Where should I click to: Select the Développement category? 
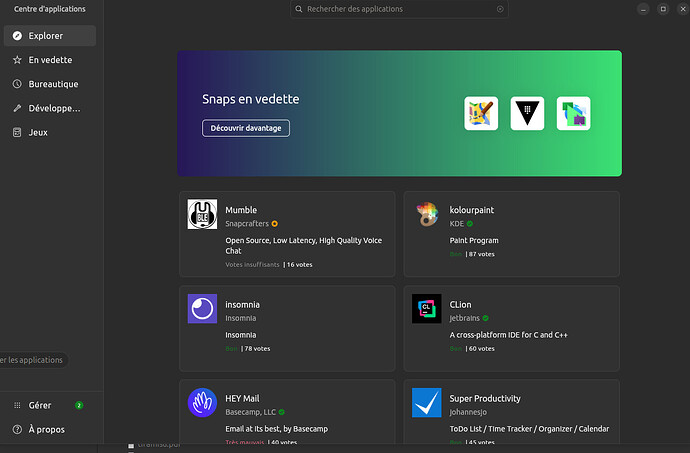(50, 108)
